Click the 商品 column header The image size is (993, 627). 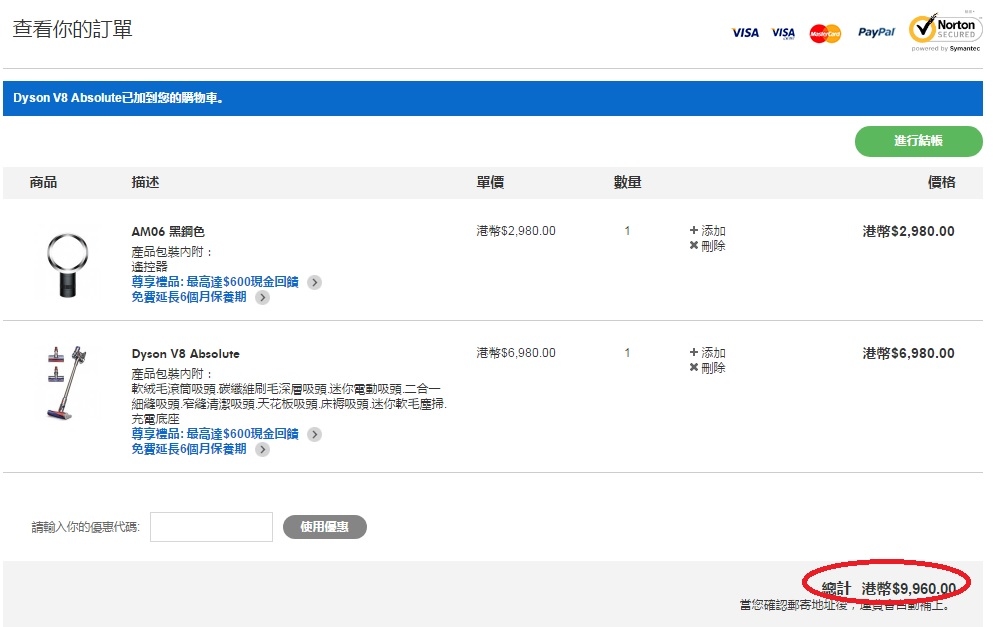[43, 182]
